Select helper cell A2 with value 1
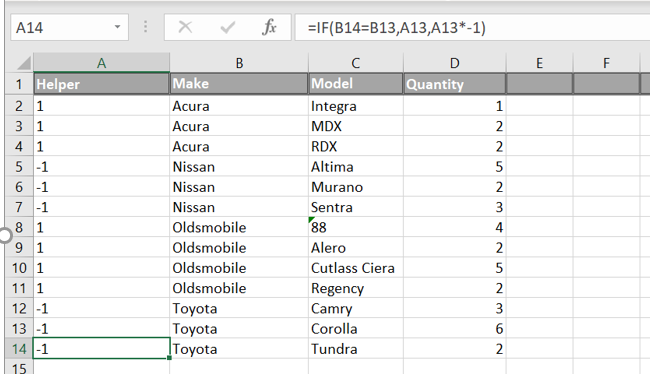The height and width of the screenshot is (374, 650). (x=102, y=106)
